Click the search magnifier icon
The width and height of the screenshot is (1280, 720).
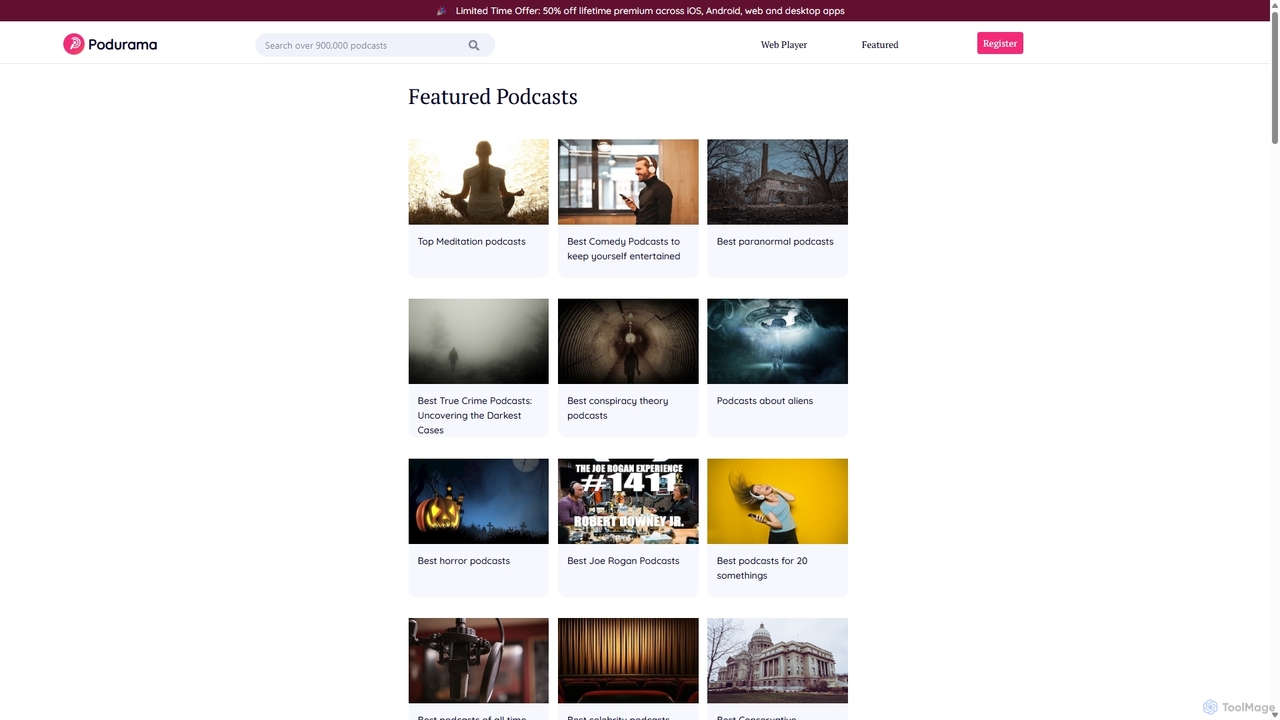474,45
